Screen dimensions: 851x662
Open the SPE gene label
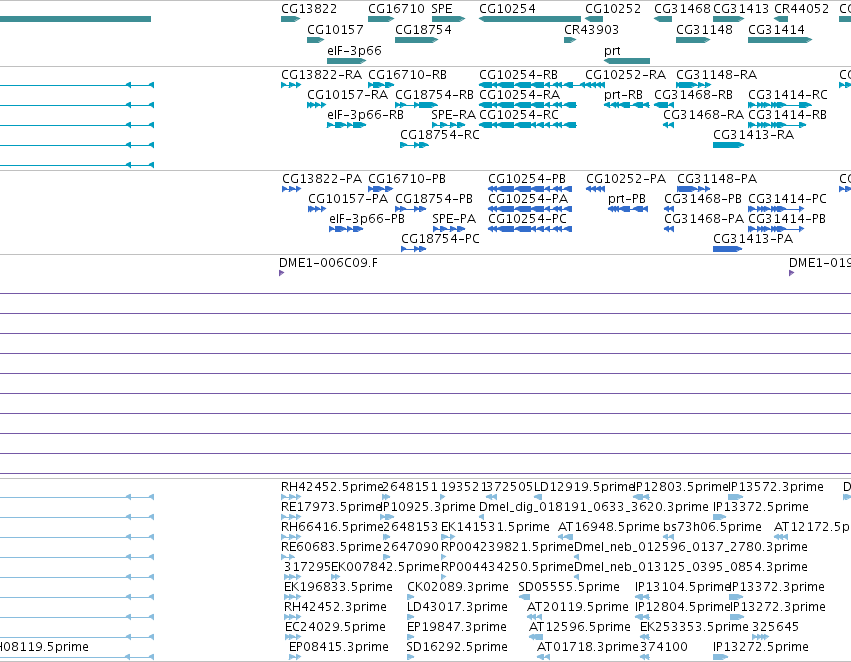click(x=442, y=9)
